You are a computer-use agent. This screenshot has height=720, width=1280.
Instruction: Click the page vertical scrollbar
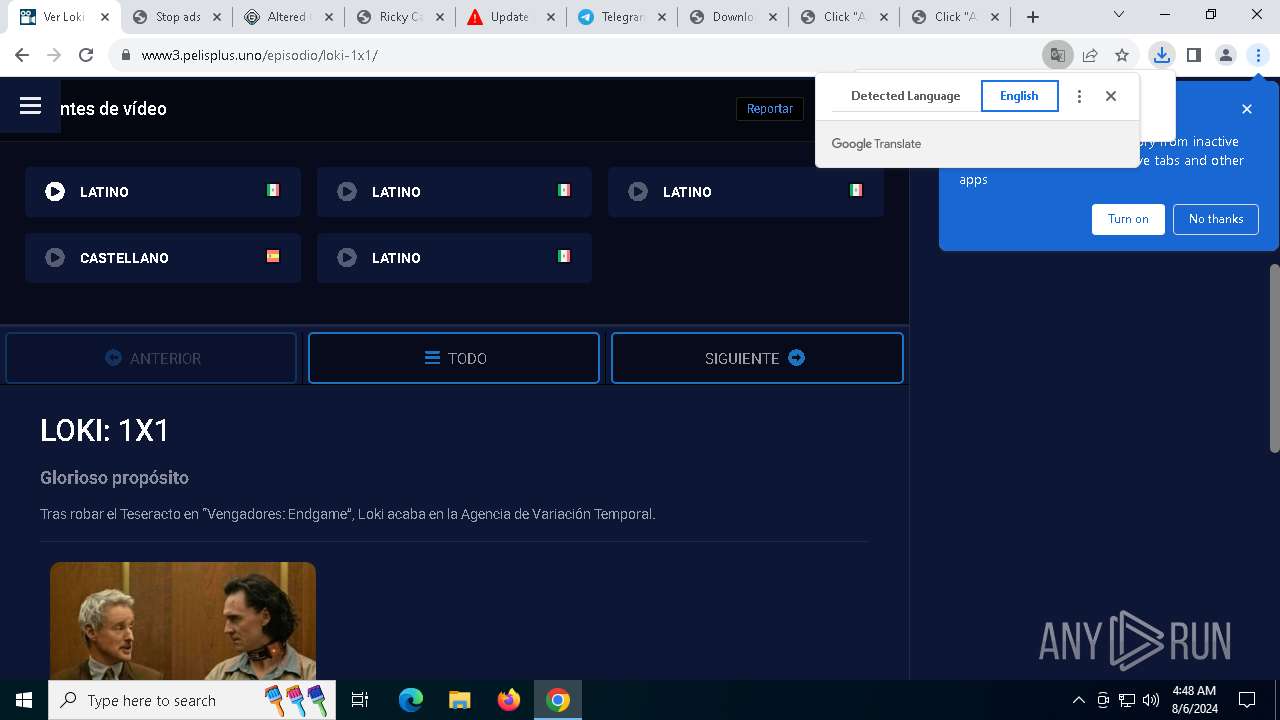point(1274,358)
